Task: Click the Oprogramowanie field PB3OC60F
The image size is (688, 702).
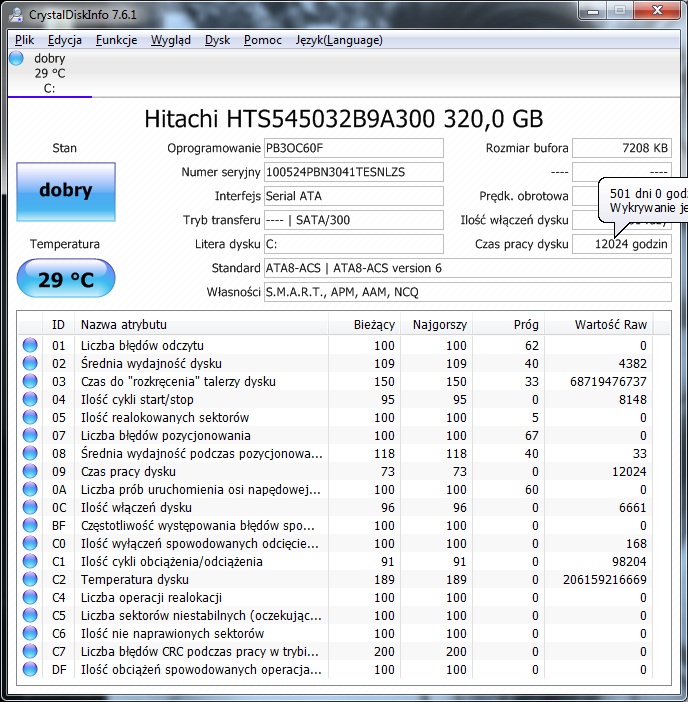Action: 354,148
